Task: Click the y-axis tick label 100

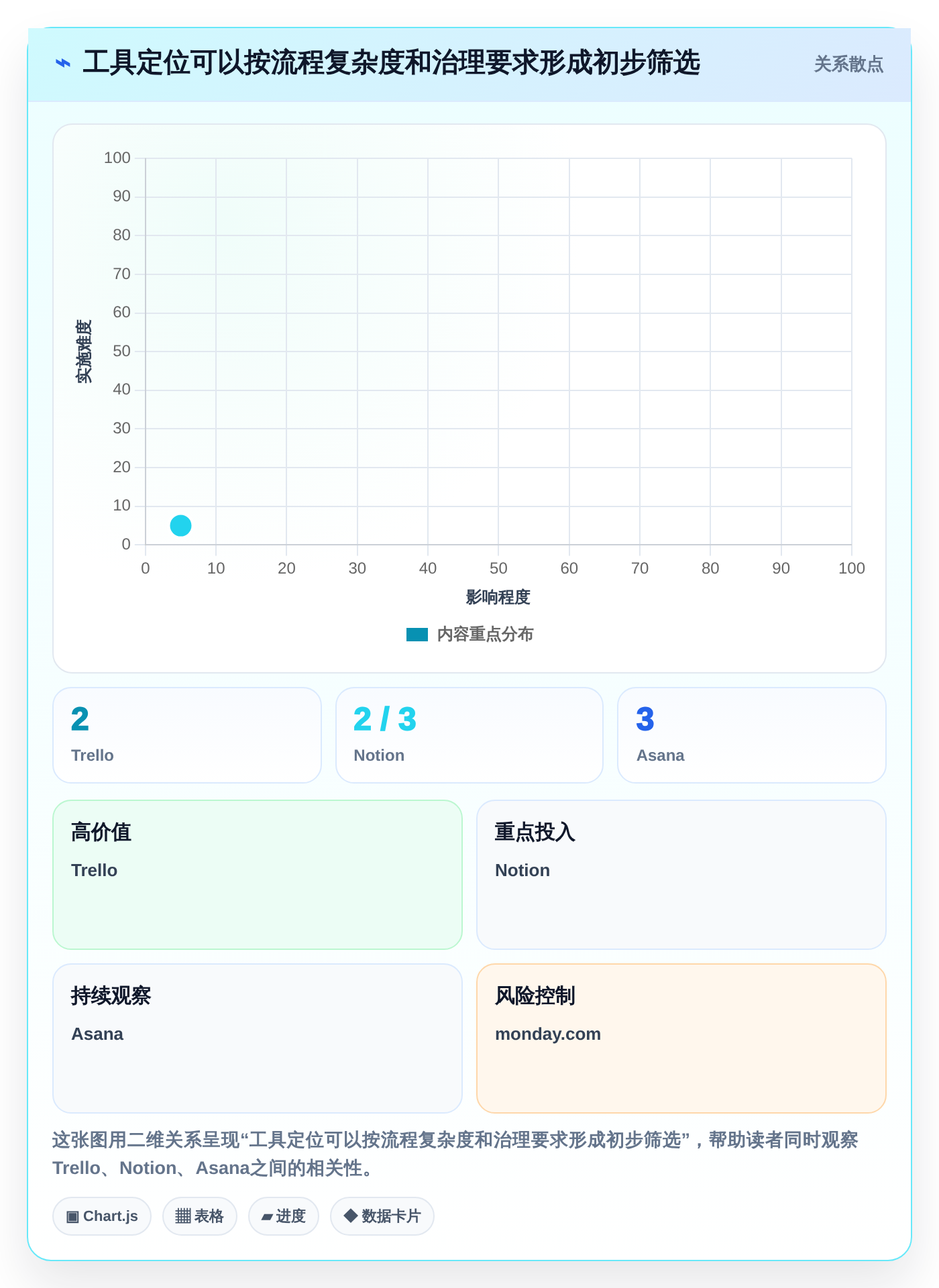Action: [117, 158]
